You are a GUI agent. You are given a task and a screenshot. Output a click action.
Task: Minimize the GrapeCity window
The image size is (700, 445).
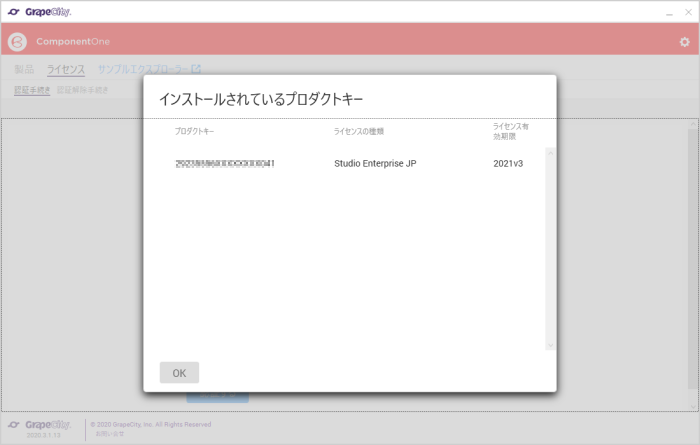point(669,12)
